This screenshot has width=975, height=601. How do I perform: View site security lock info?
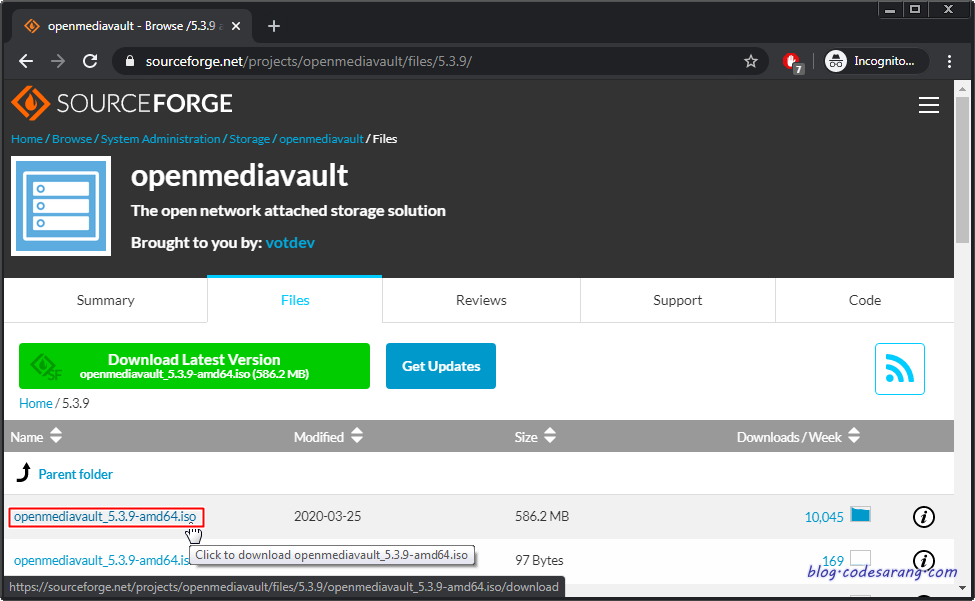tap(129, 61)
